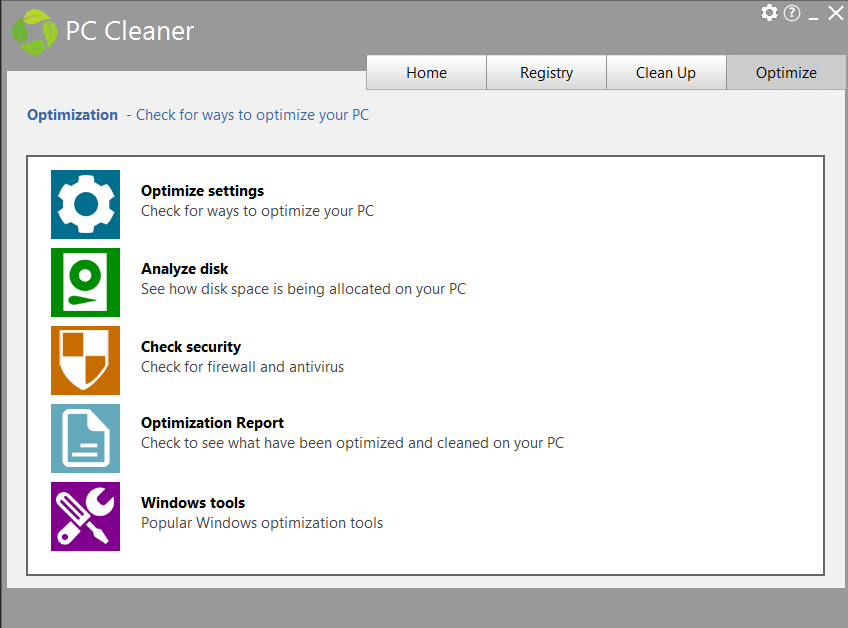Click the PC Cleaner leaf logo
This screenshot has height=628, width=848.
(33, 30)
